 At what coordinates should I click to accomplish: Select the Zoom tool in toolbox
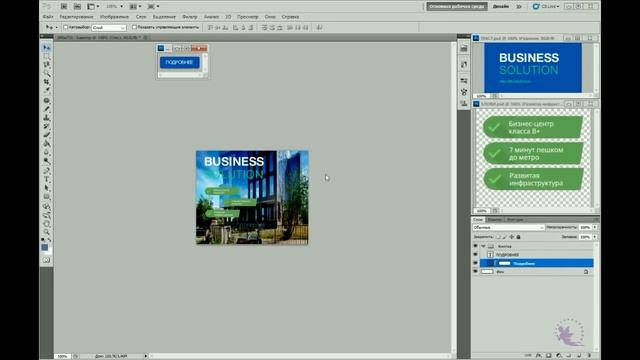click(47, 232)
